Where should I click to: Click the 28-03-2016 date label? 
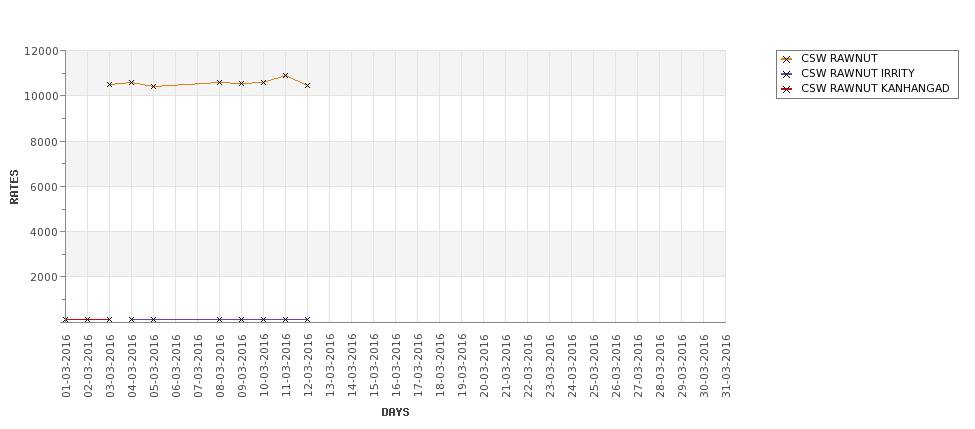[660, 366]
